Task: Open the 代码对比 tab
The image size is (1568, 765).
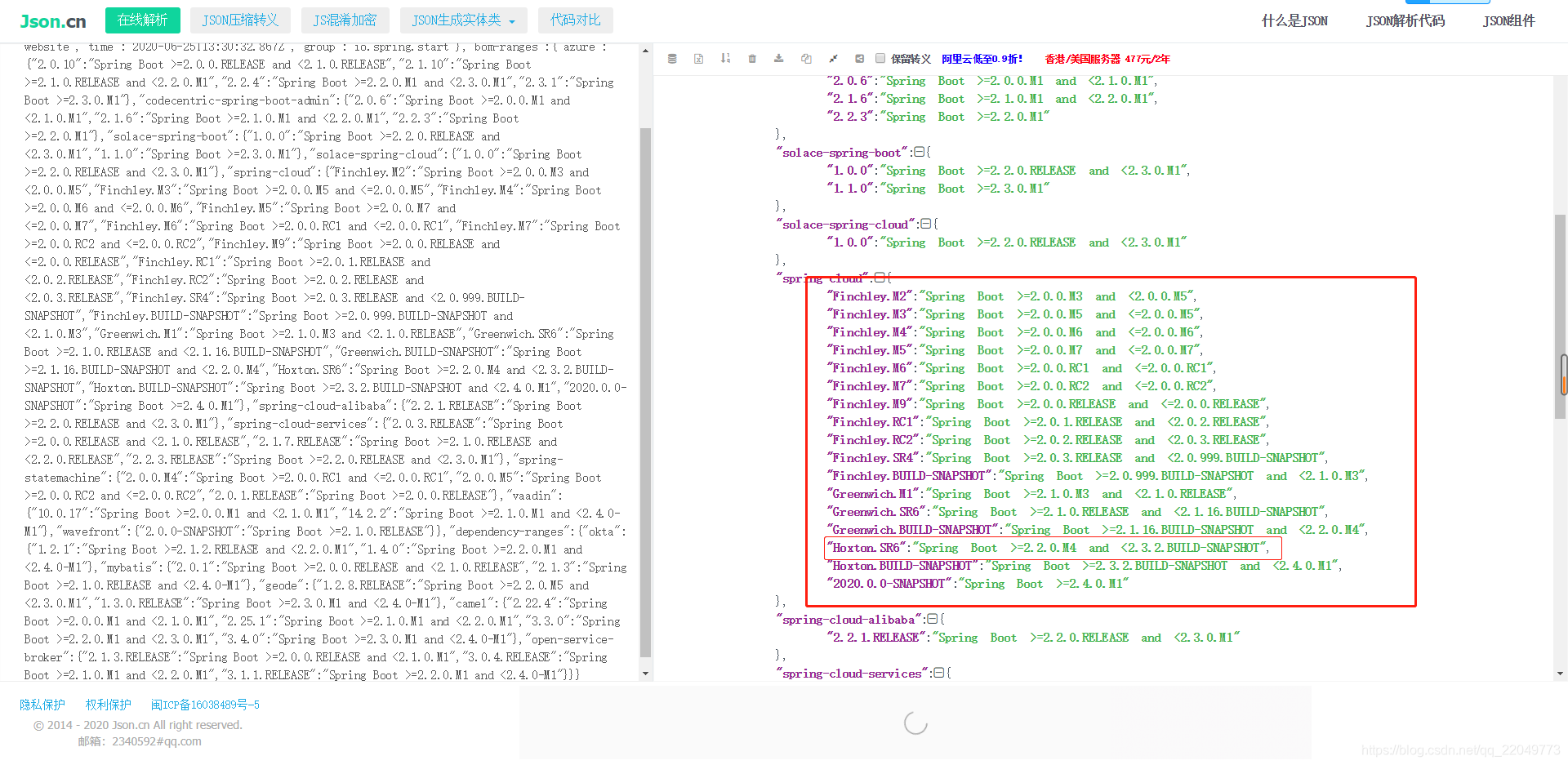Action: tap(575, 20)
